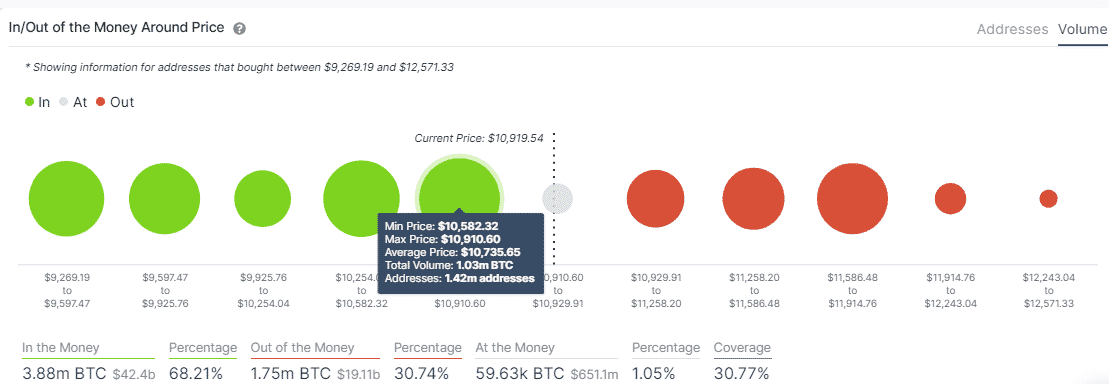Toggle the gray At legend dot
This screenshot has height=384, width=1109.
pyautogui.click(x=64, y=102)
